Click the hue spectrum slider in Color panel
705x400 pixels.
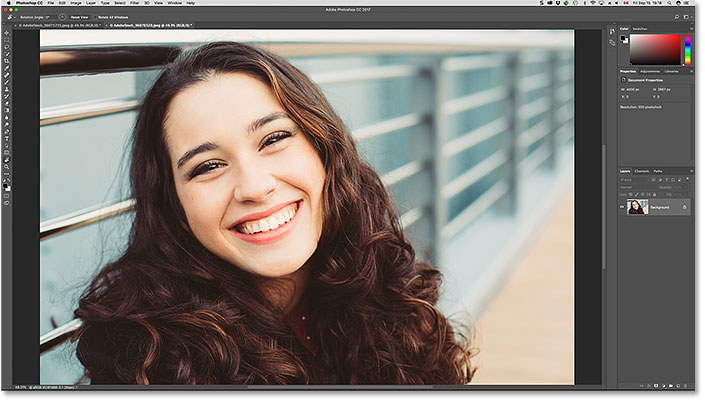click(687, 49)
